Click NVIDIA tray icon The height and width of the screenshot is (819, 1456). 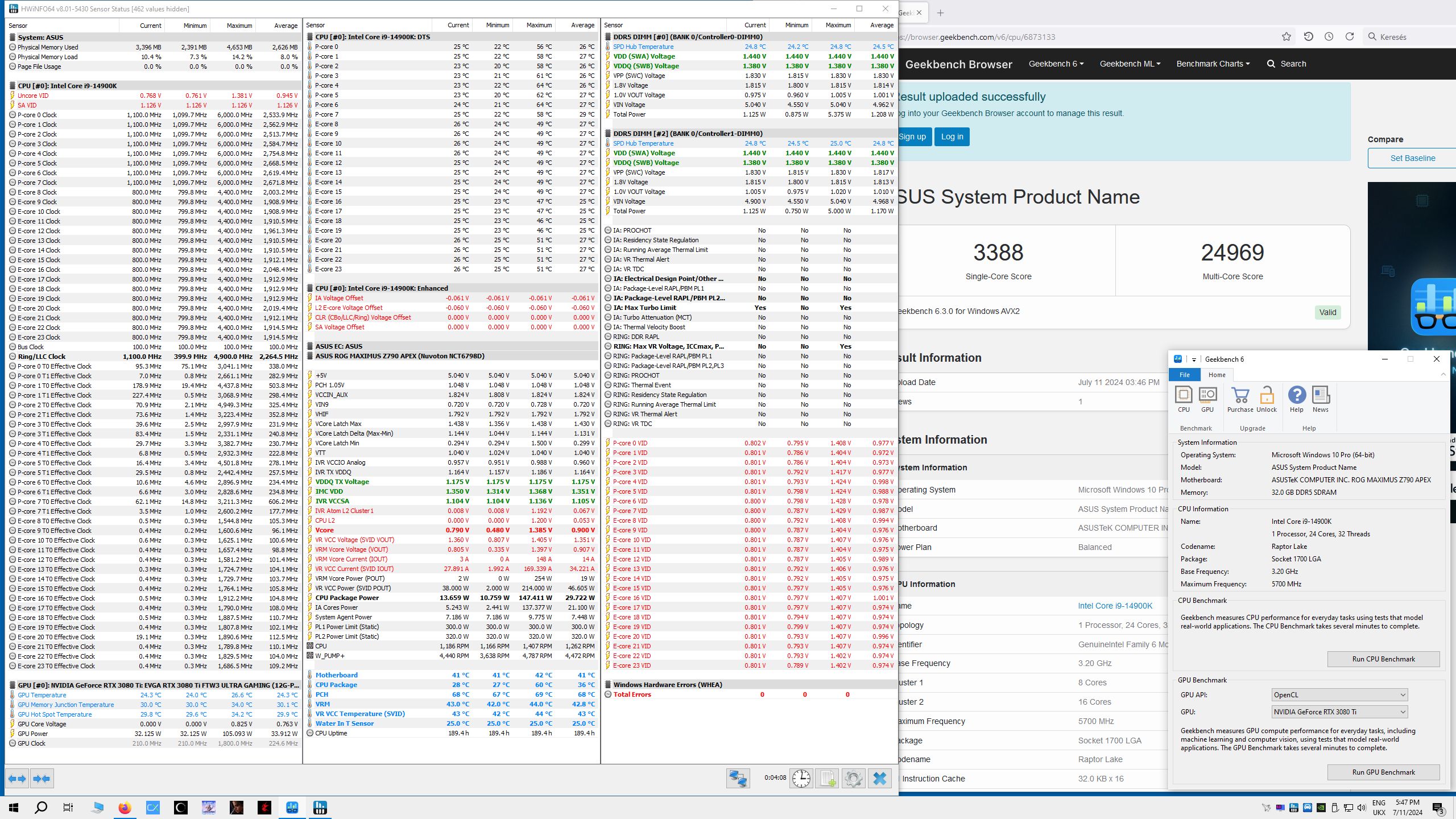click(x=1321, y=808)
